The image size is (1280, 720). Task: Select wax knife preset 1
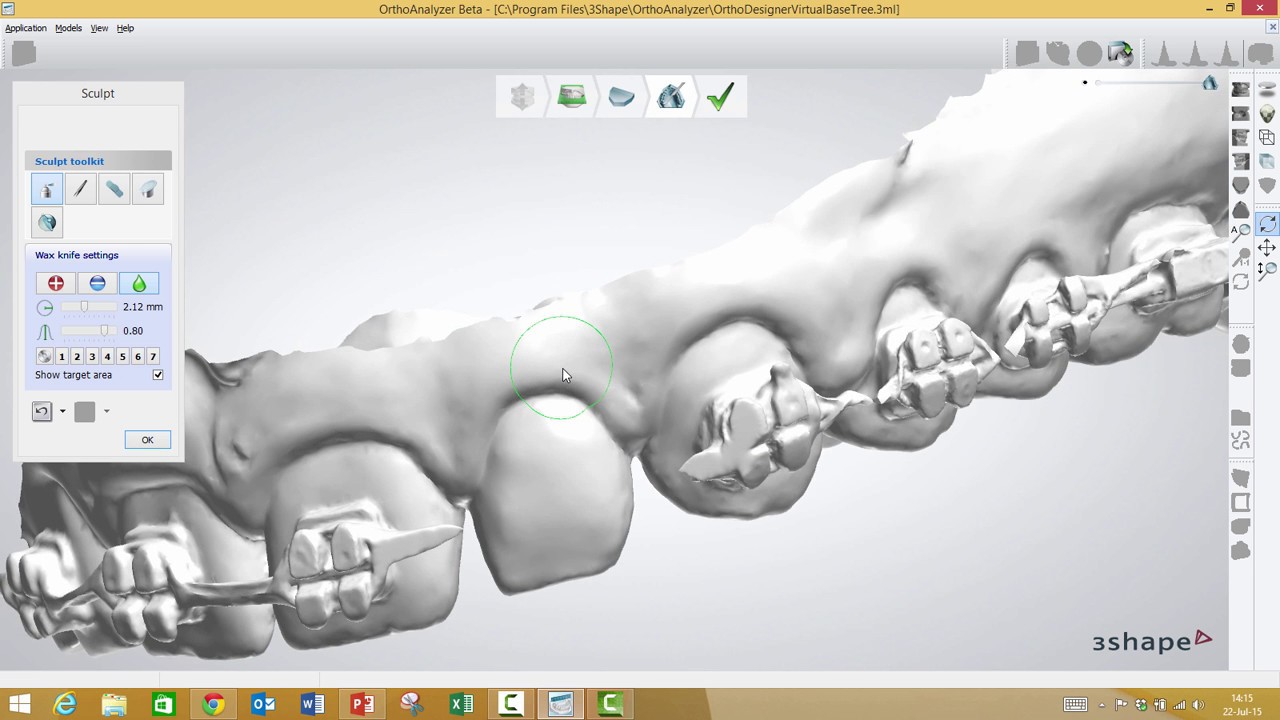(62, 357)
